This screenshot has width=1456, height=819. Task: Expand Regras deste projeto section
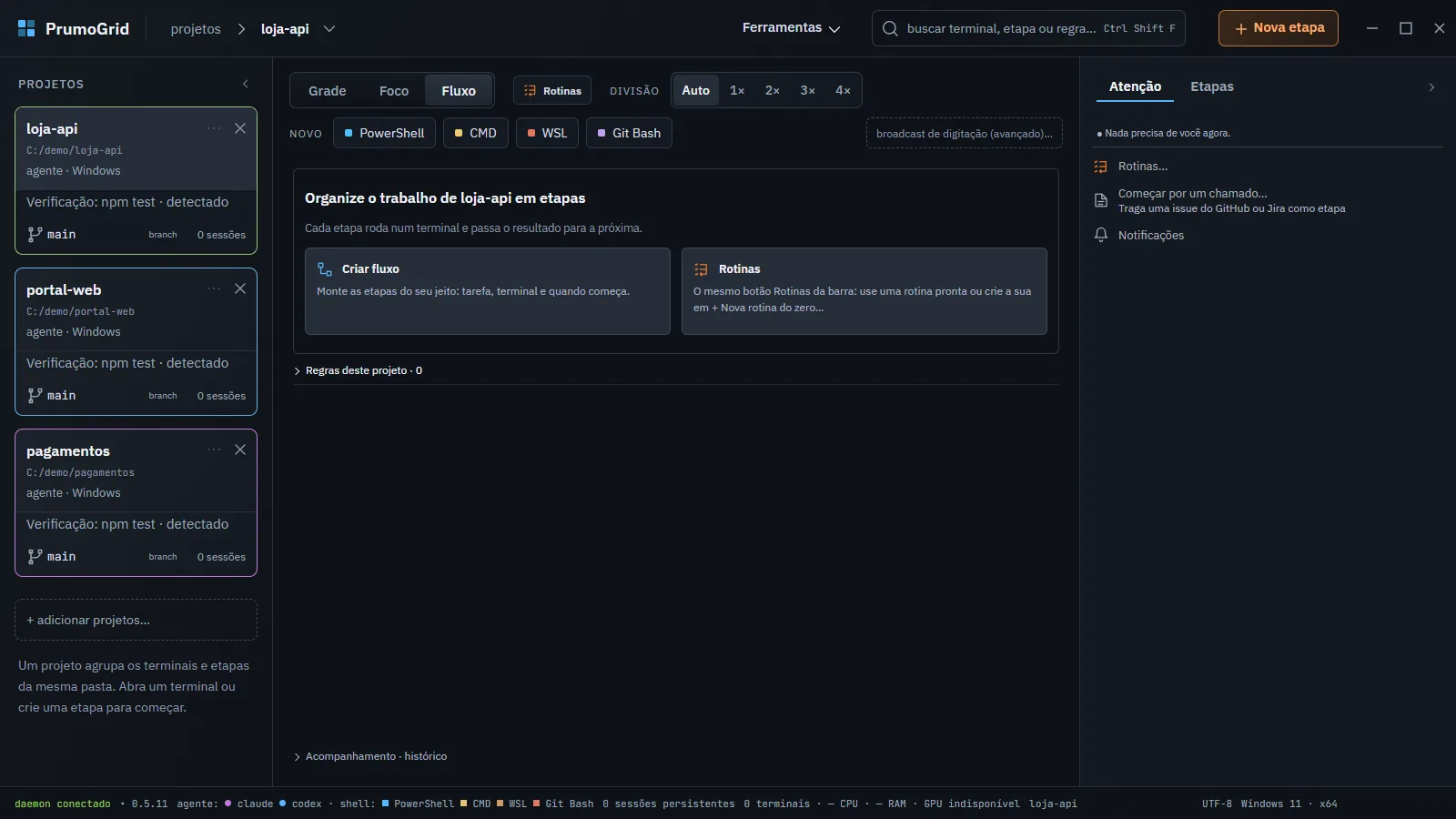point(359,370)
